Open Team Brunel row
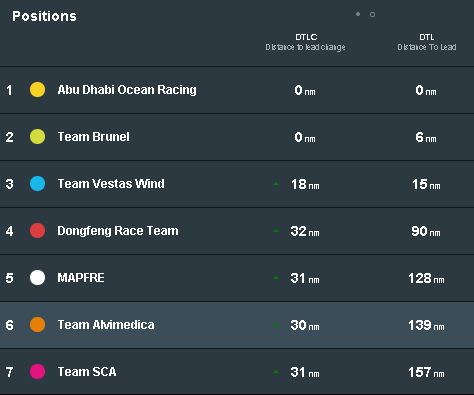This screenshot has width=474, height=395. click(237, 137)
